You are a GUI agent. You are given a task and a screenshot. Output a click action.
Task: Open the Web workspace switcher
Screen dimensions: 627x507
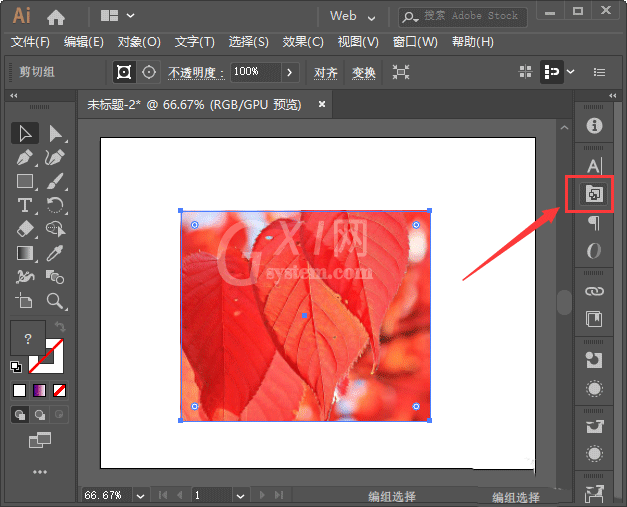pyautogui.click(x=352, y=16)
